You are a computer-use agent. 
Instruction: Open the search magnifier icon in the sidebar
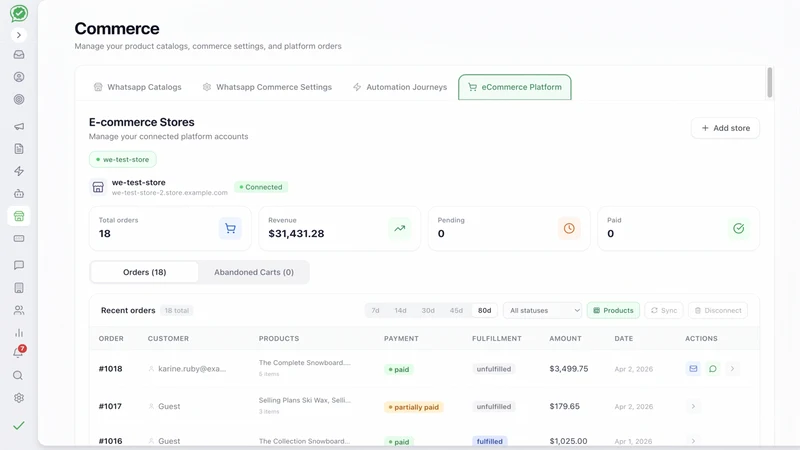tap(18, 376)
